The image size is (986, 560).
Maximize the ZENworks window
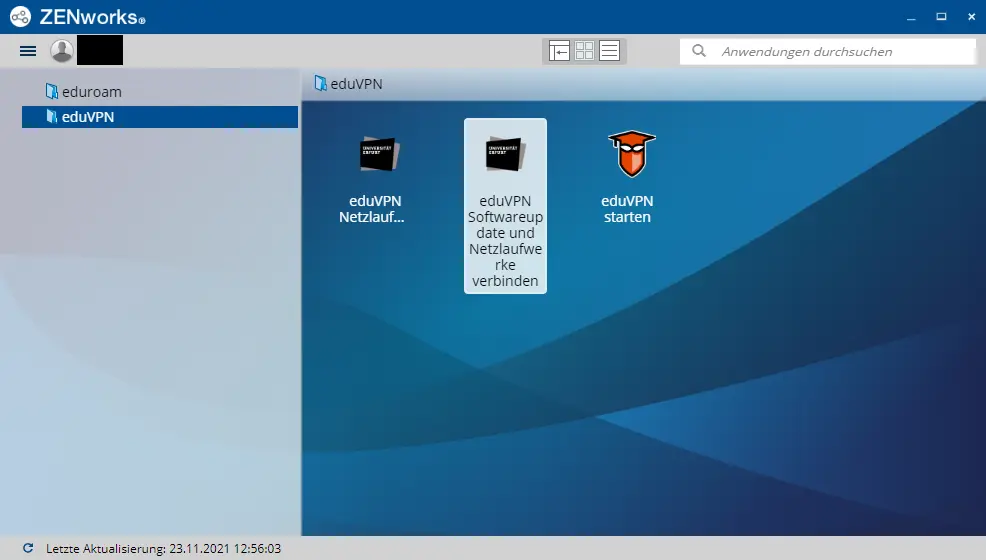pyautogui.click(x=940, y=17)
